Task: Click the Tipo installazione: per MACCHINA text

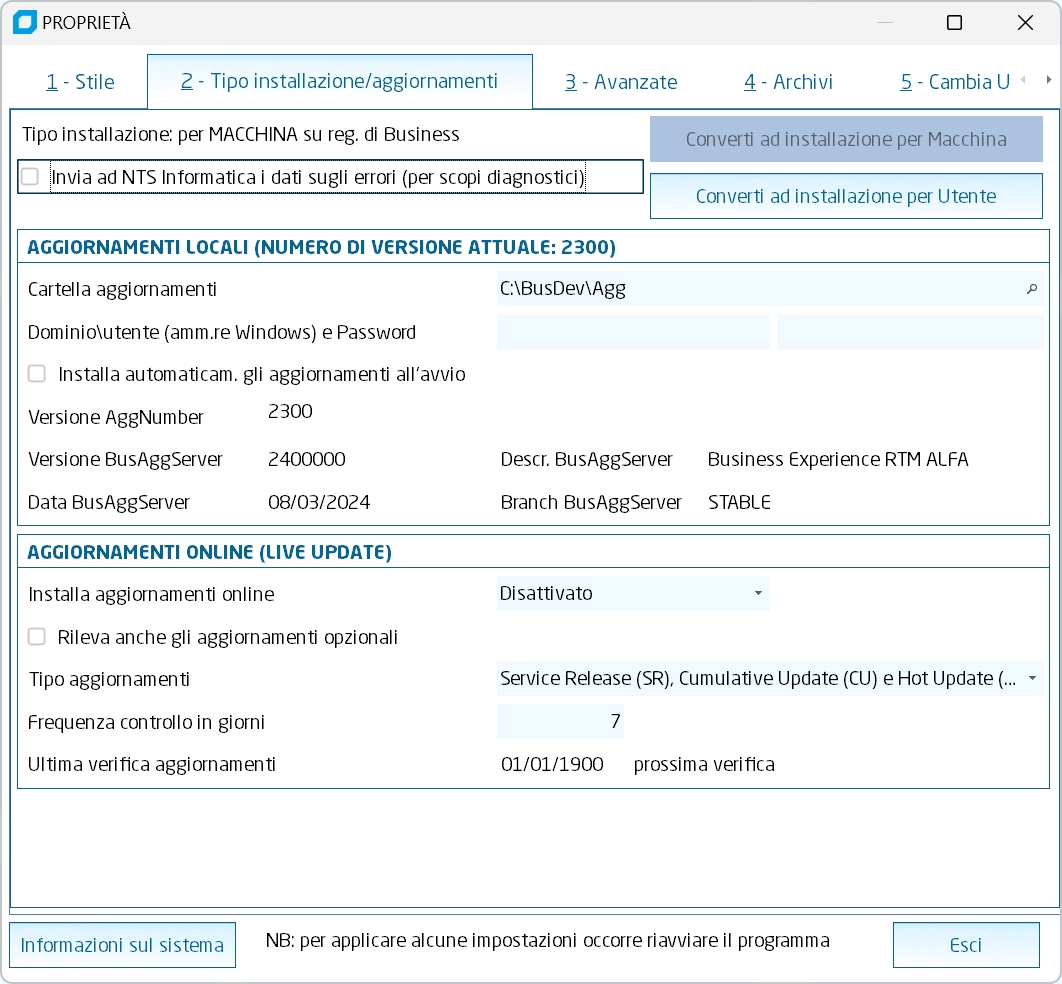Action: 240,134
